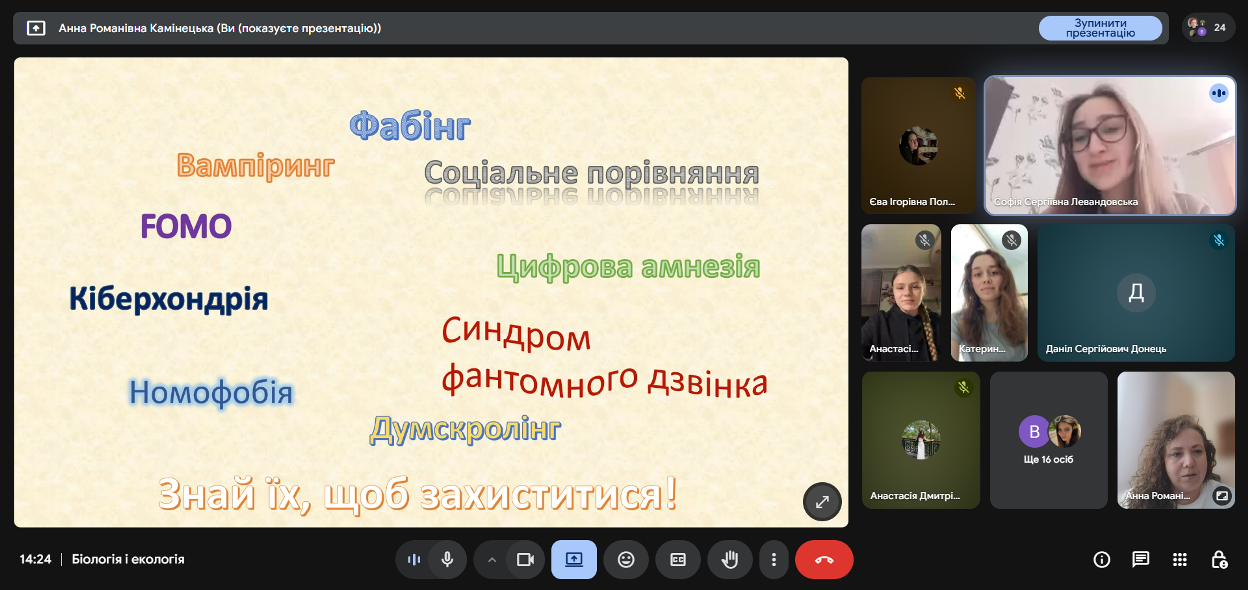The width and height of the screenshot is (1248, 590).
Task: Click muted mic icon on Даніл's tile
Action: pos(1218,240)
